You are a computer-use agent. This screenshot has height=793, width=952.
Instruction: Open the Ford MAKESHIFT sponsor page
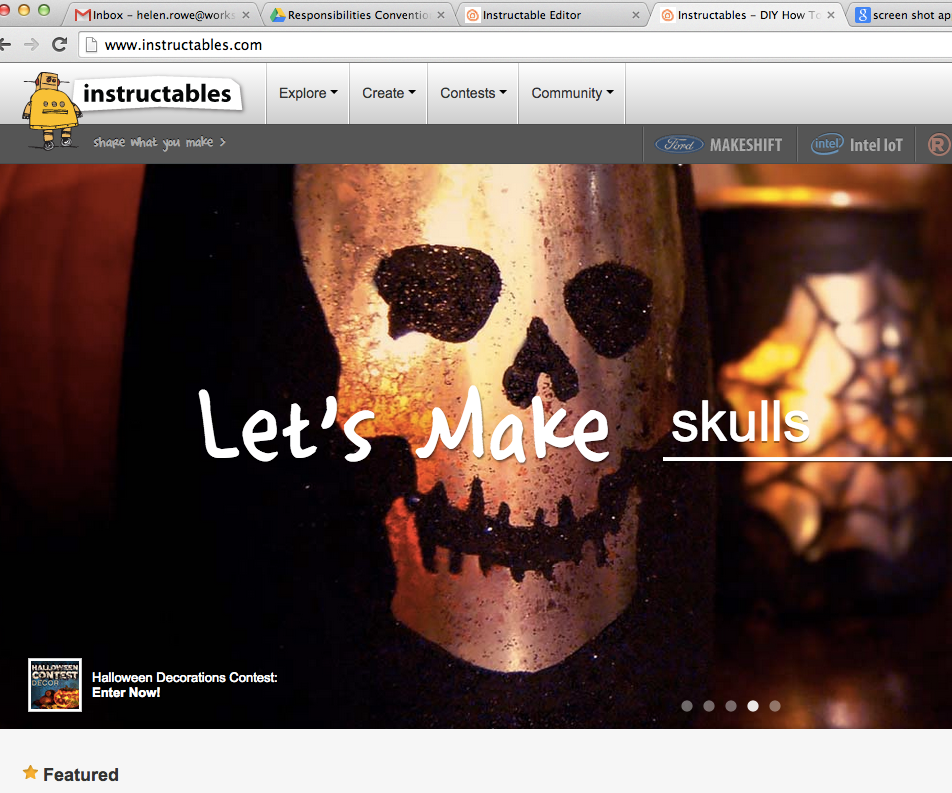tap(720, 144)
